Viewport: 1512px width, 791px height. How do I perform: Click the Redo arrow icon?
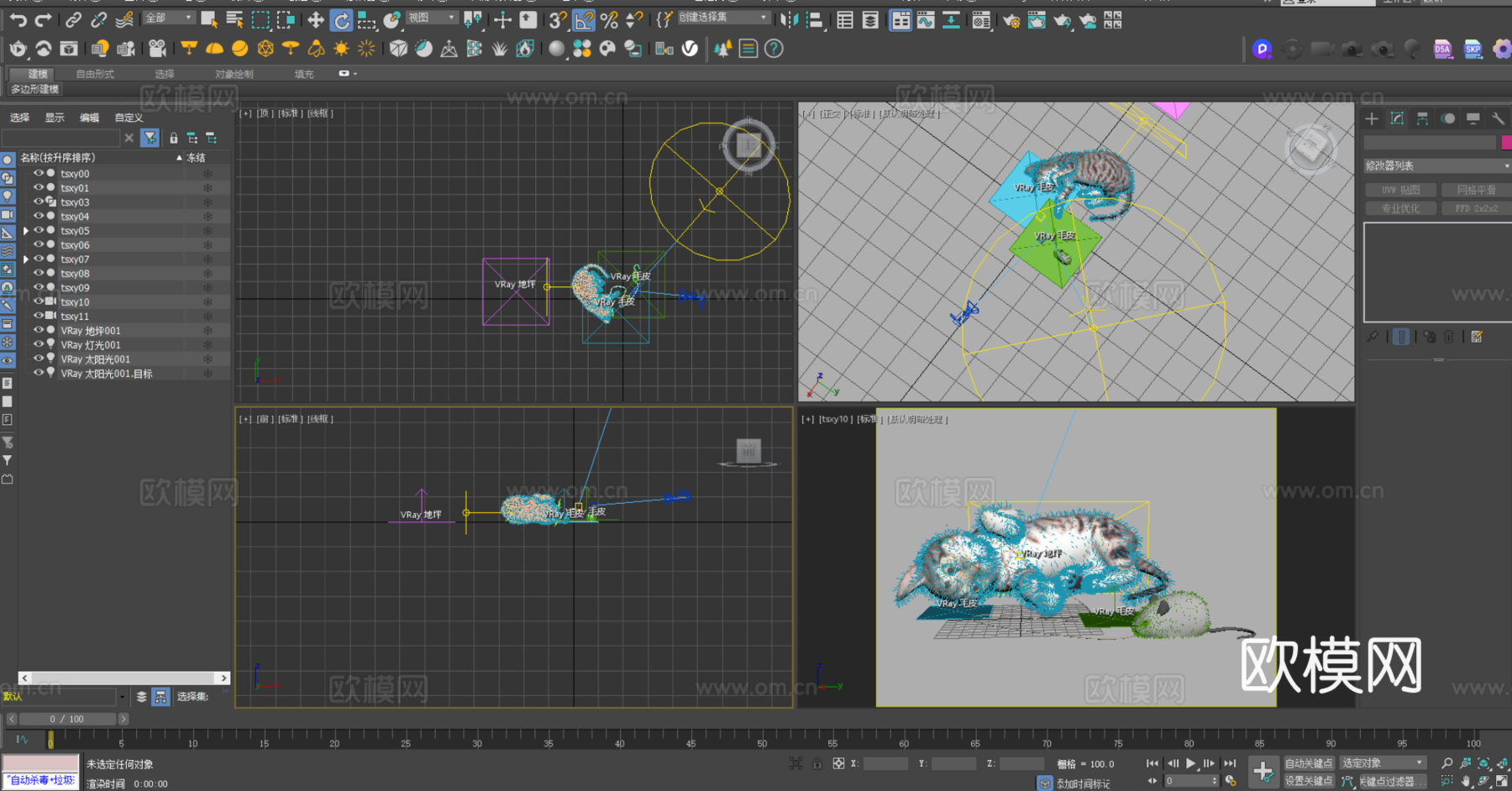[43, 19]
